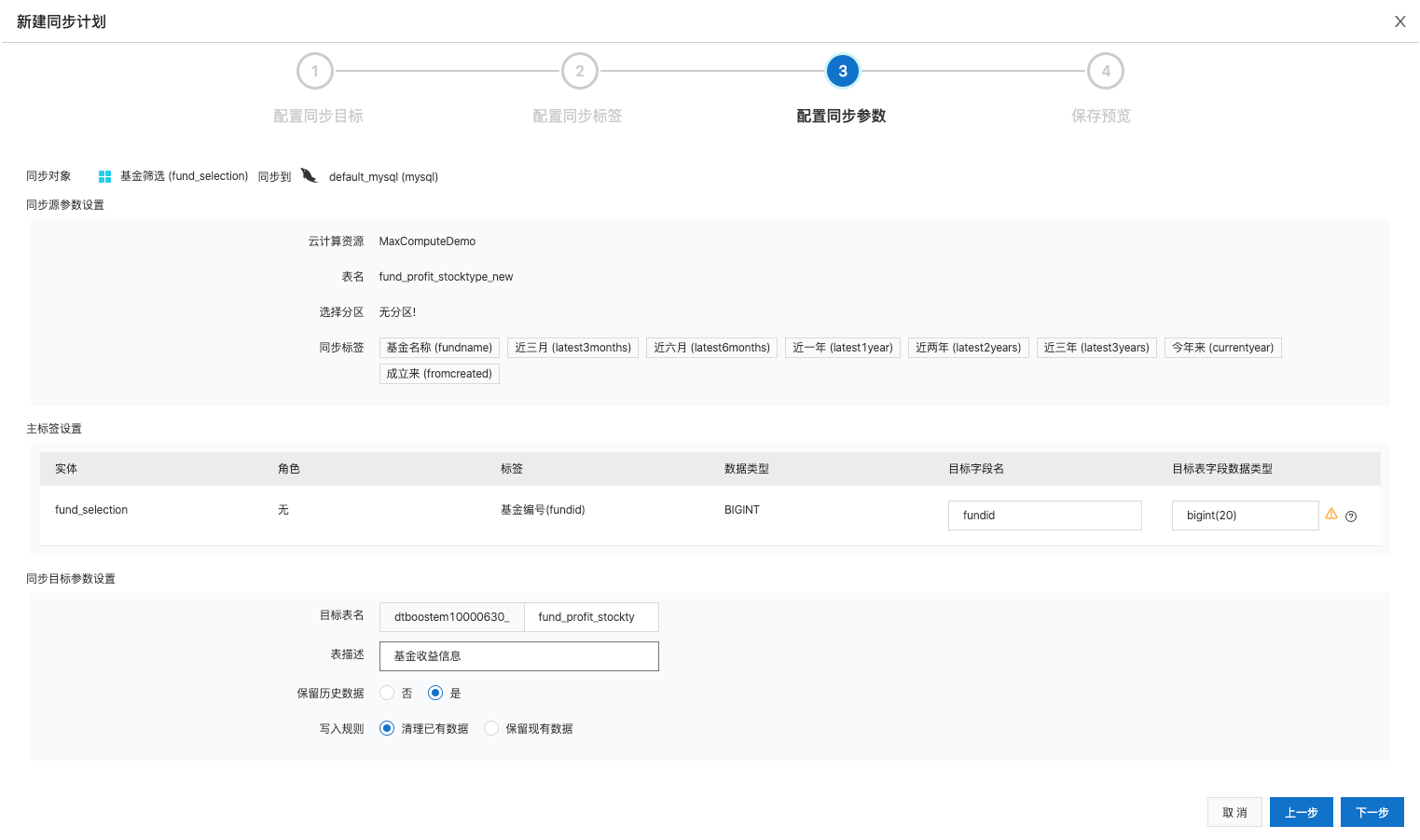Select 是 for 保留历史数据
Image resolution: width=1420 pixels, height=840 pixels.
(x=435, y=693)
